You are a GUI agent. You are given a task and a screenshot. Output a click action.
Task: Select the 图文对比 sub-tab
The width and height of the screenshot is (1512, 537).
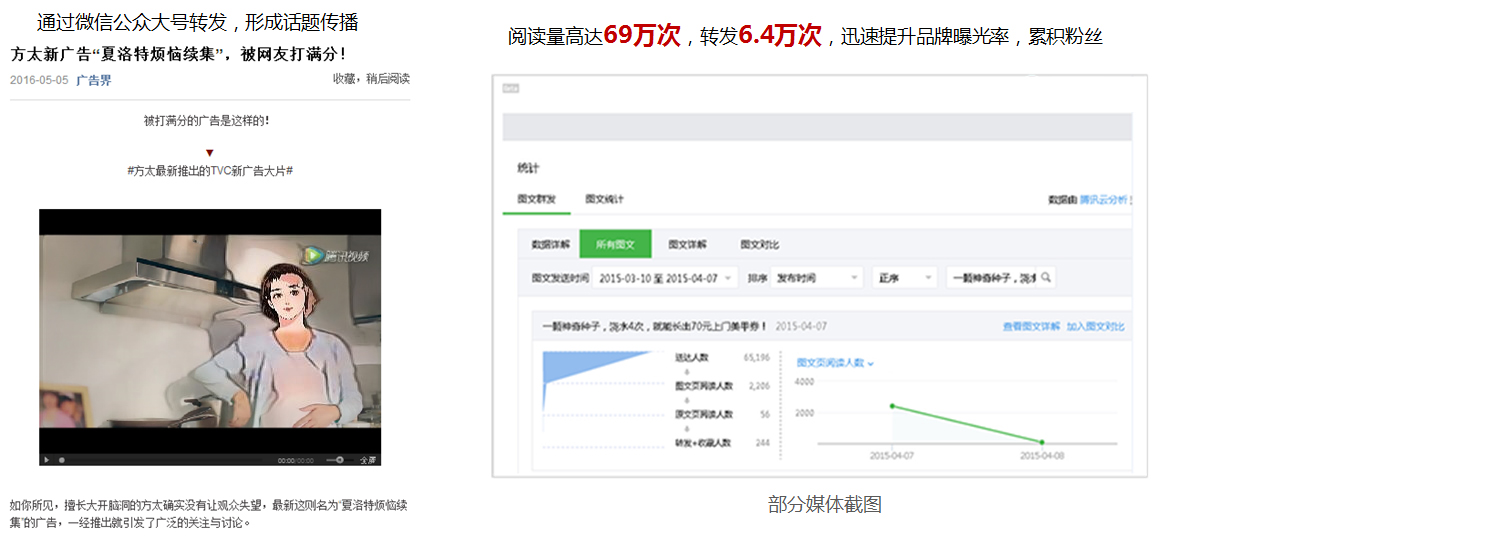pos(759,244)
